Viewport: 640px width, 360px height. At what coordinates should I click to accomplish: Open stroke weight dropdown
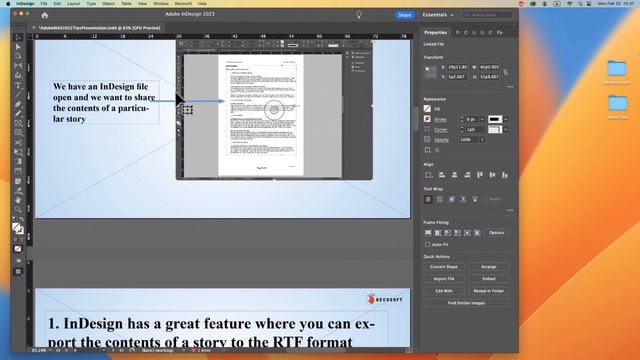point(482,119)
